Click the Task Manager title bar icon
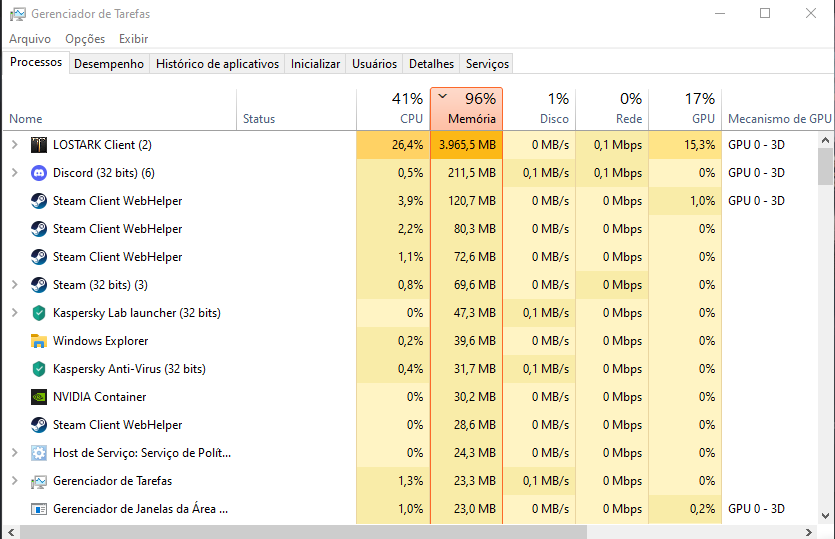 click(x=18, y=14)
